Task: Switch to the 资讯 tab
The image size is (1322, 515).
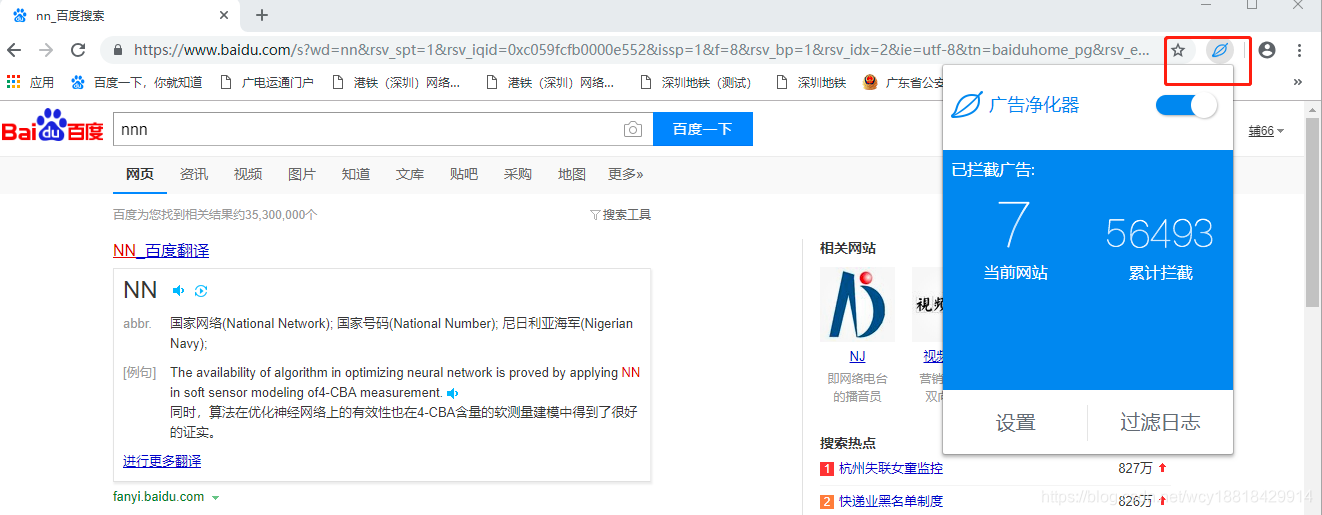Action: (194, 174)
